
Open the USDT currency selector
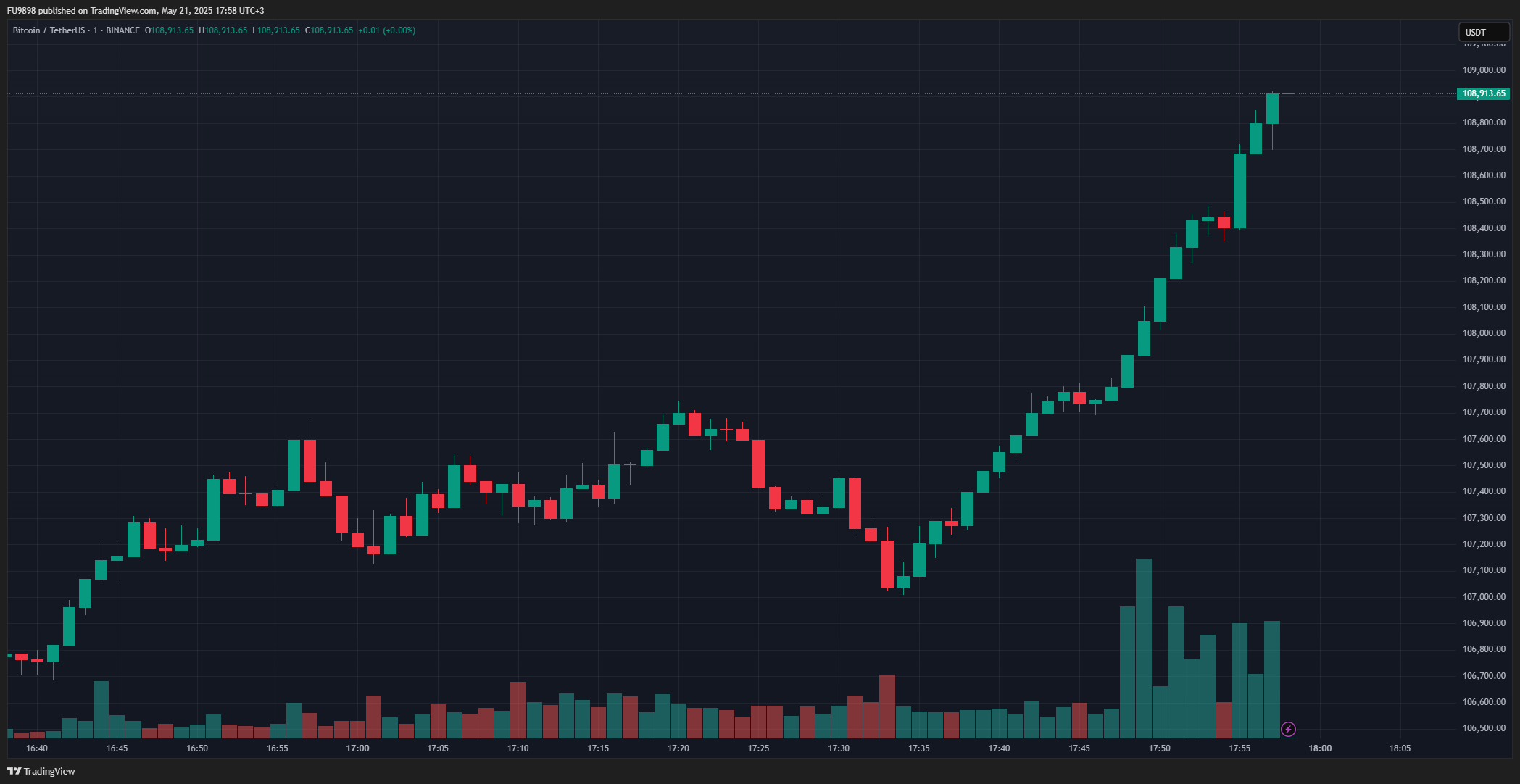click(x=1483, y=32)
